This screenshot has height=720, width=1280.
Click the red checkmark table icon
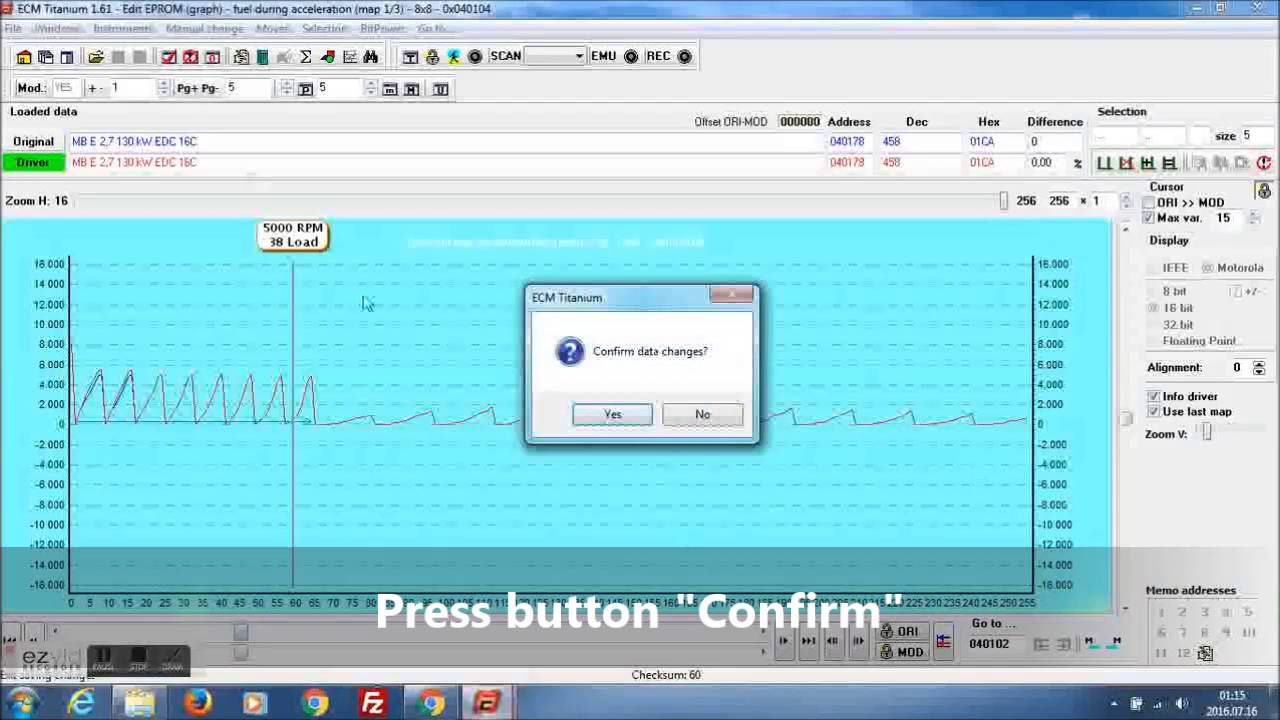169,57
